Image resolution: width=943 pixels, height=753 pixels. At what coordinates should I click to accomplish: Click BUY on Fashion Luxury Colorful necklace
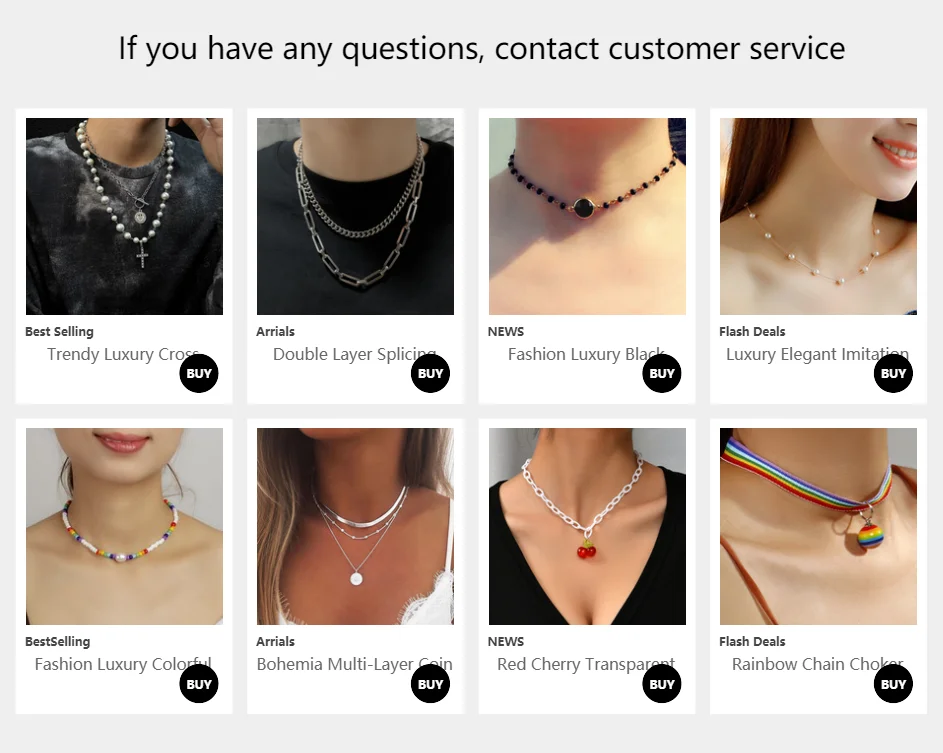[199, 684]
